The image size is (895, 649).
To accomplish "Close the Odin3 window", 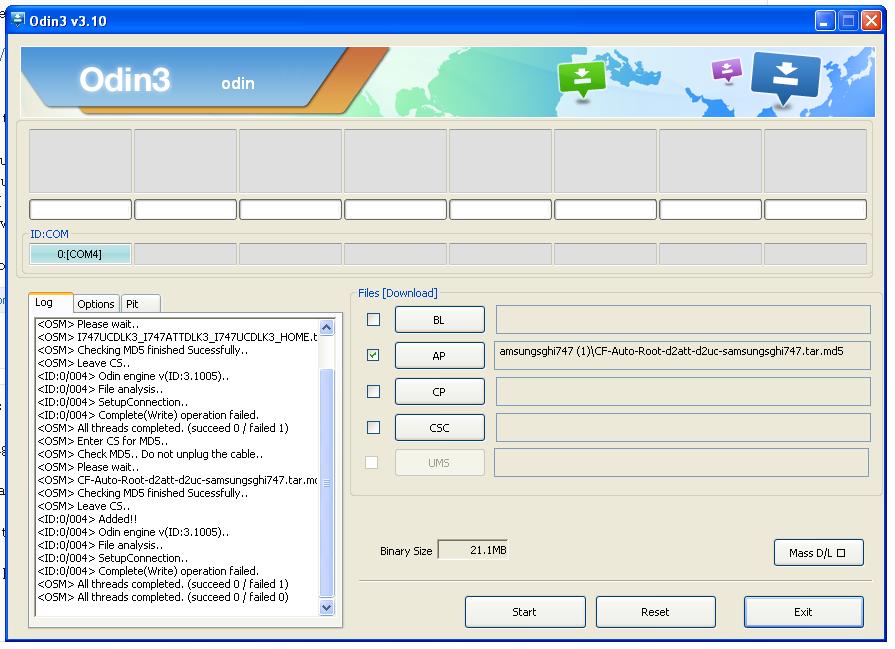I will tap(871, 21).
